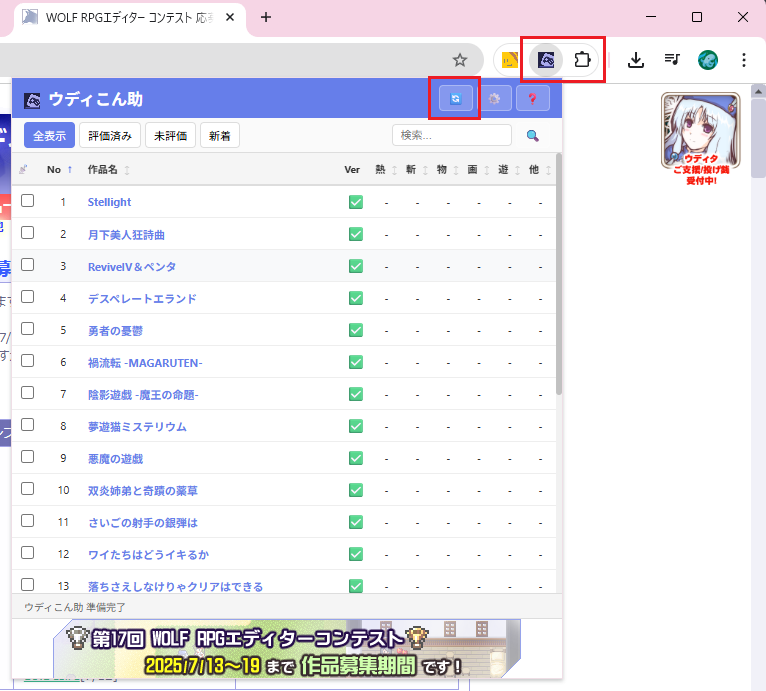Sort by the 物 rating column
The height and width of the screenshot is (691, 766).
pyautogui.click(x=447, y=170)
